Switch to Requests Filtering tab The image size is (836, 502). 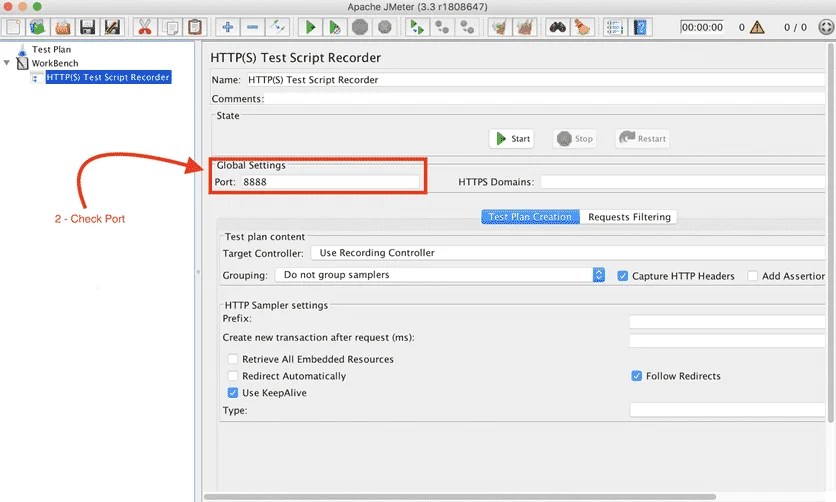(629, 217)
